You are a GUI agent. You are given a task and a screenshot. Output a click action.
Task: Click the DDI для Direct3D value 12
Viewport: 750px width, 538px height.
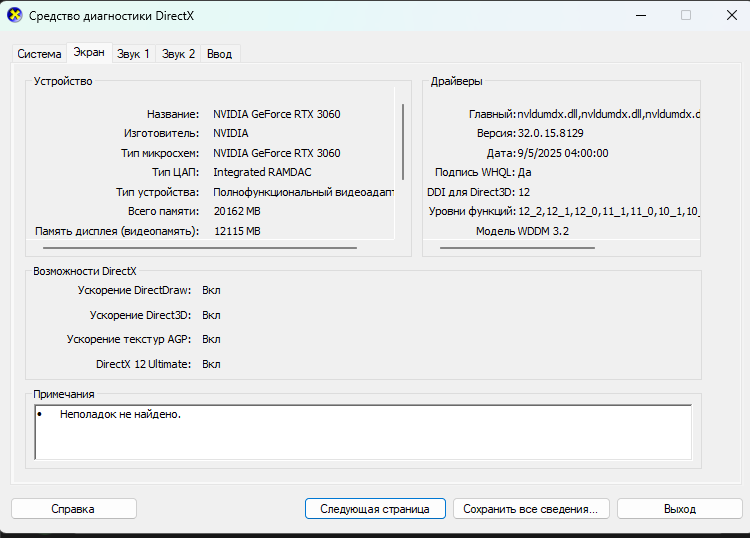coord(524,192)
